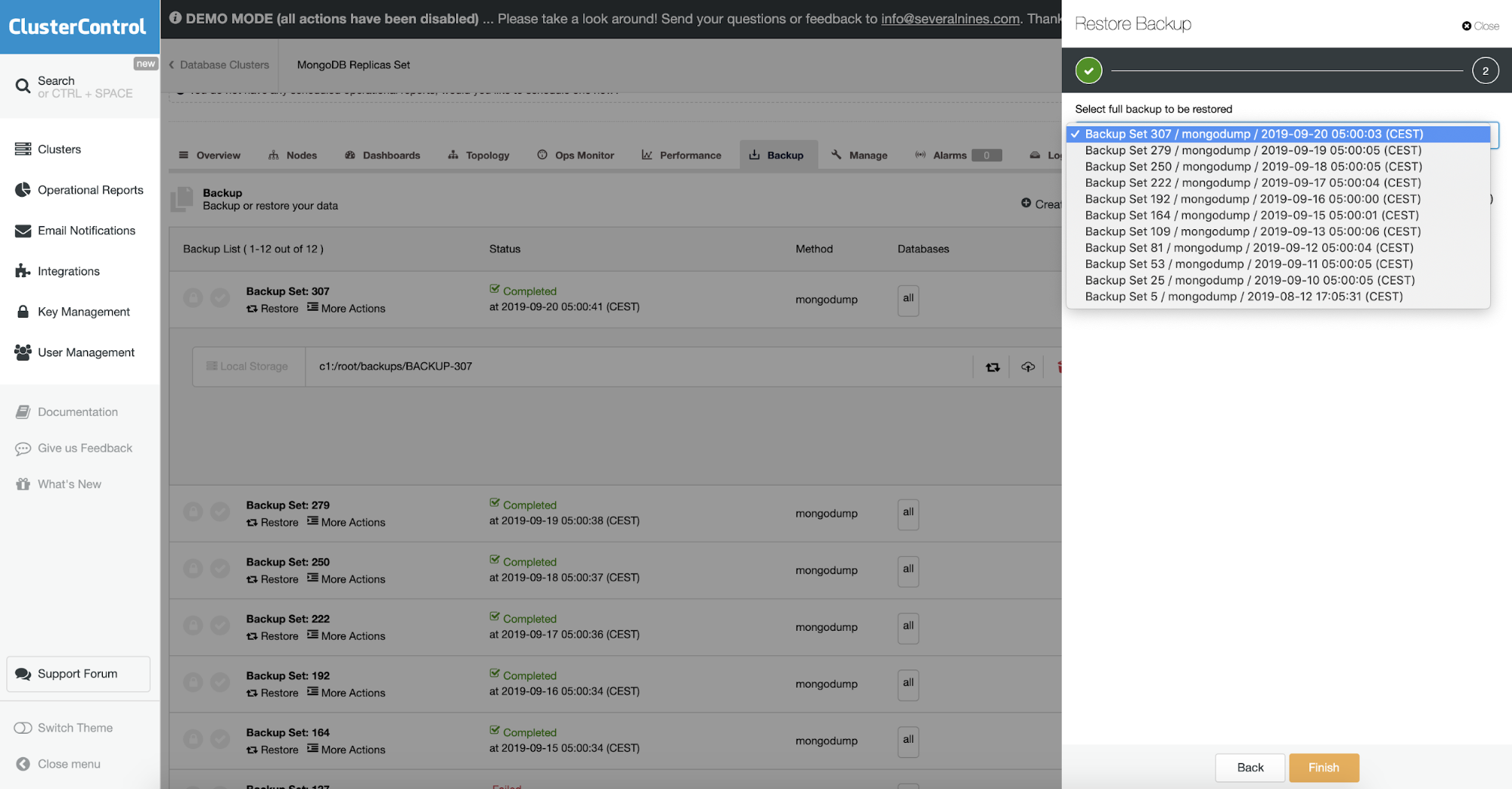This screenshot has height=789, width=1512.
Task: Open User Management people icon
Action: pos(23,353)
